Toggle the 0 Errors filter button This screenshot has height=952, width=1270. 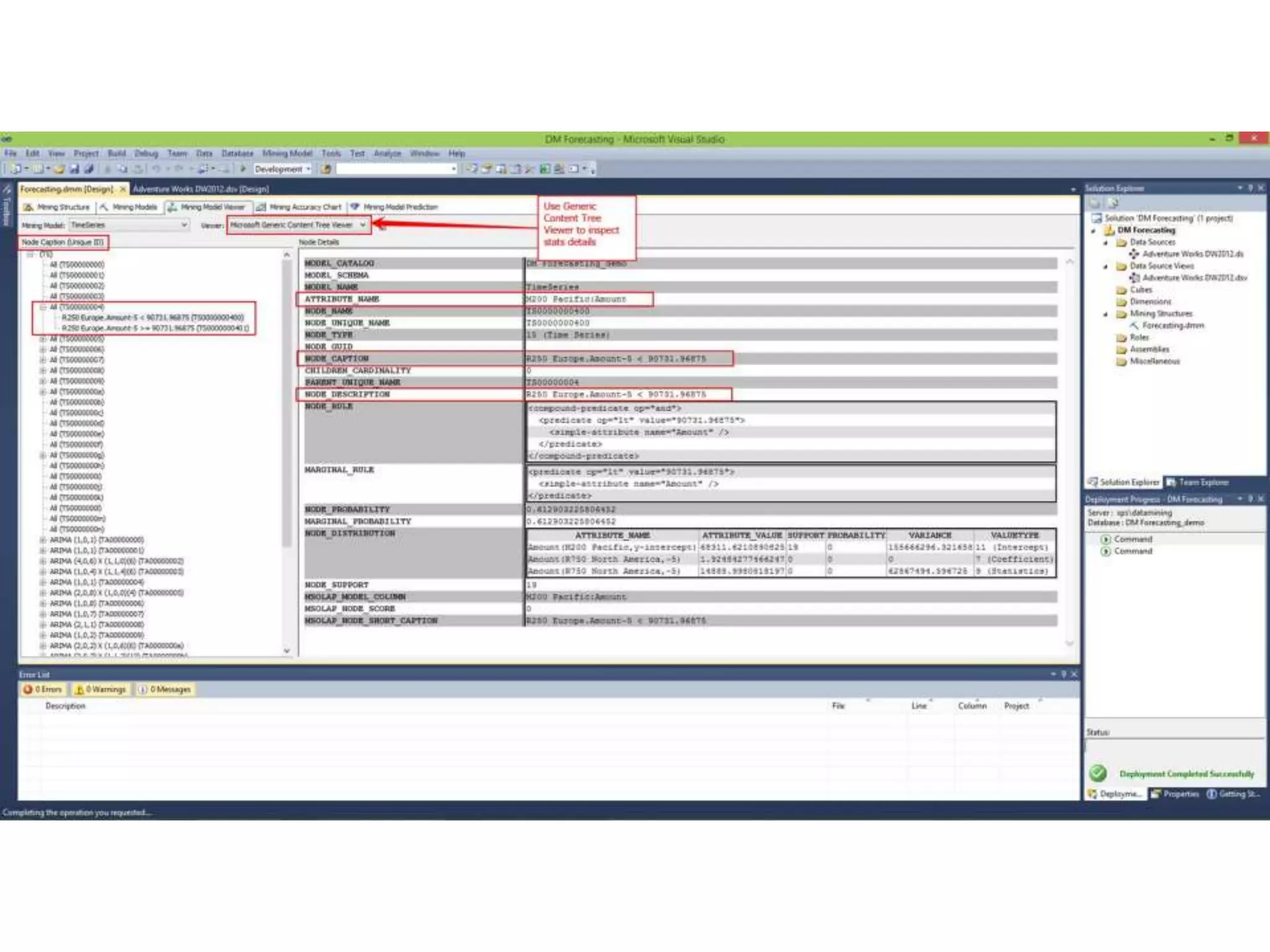pos(43,689)
